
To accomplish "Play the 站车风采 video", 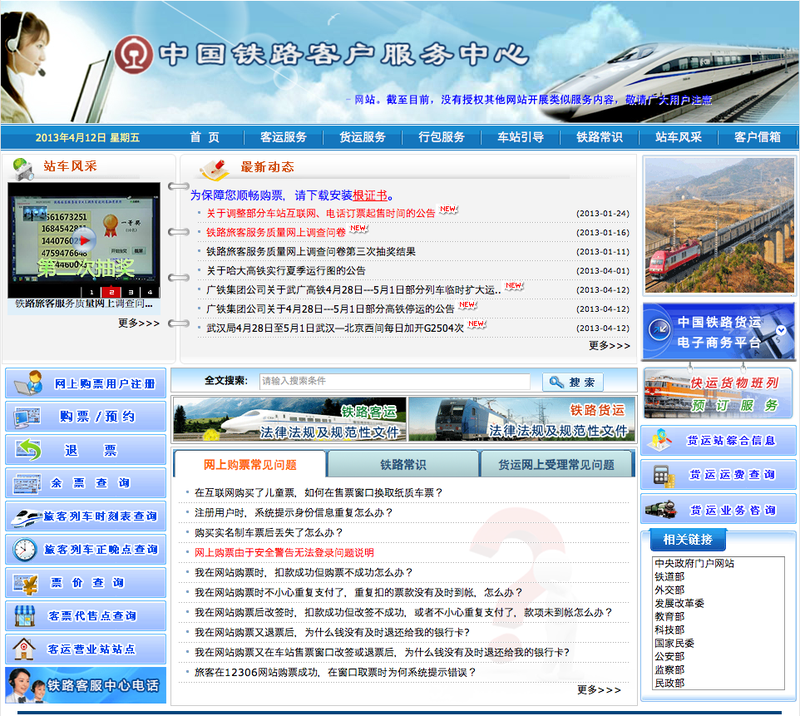I will click(x=84, y=239).
